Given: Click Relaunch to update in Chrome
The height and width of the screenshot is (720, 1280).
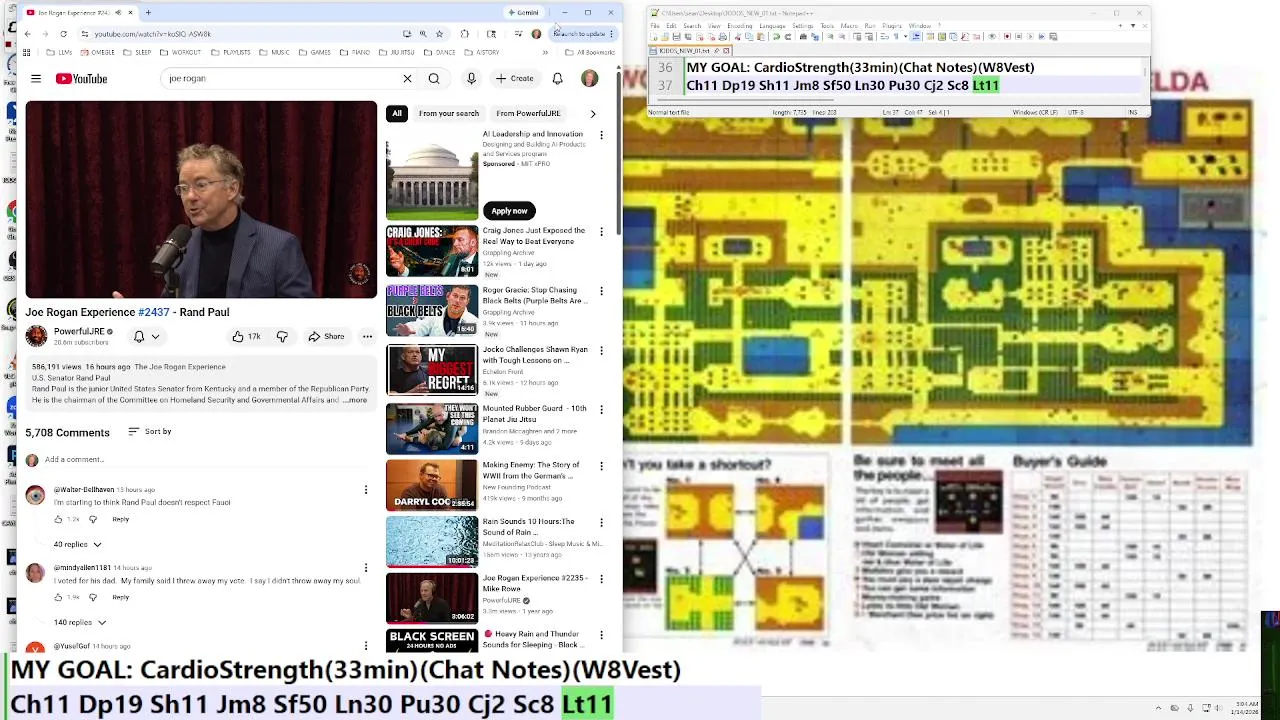Looking at the screenshot, I should (582, 34).
